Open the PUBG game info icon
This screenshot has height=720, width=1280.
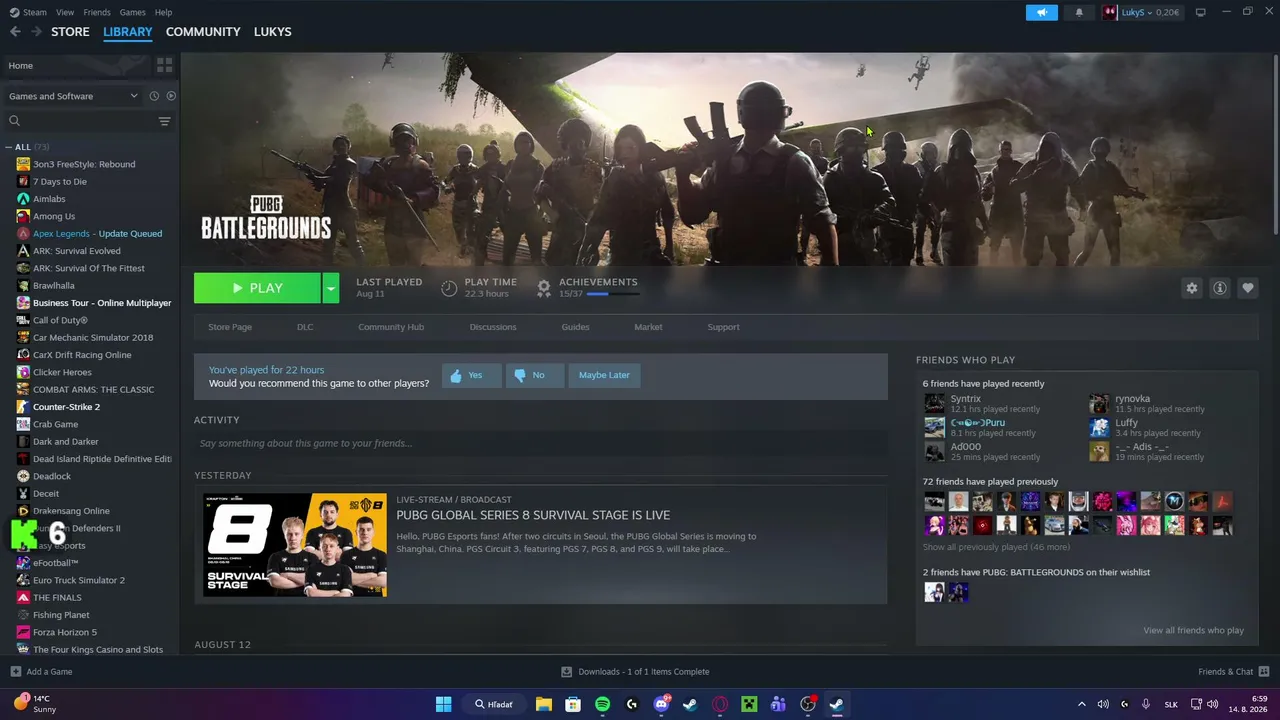[x=1220, y=288]
